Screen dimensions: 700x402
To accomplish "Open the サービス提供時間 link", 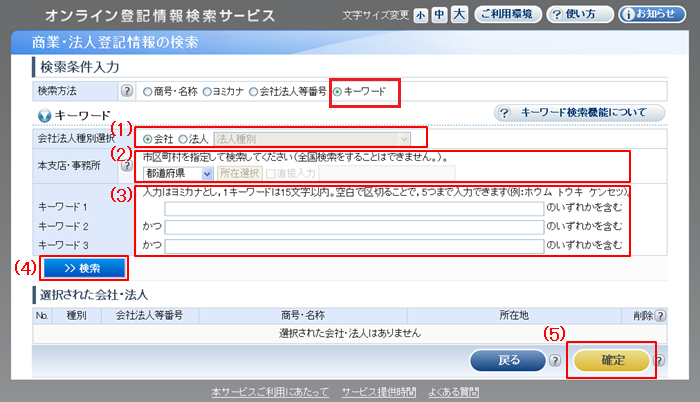I will (379, 392).
